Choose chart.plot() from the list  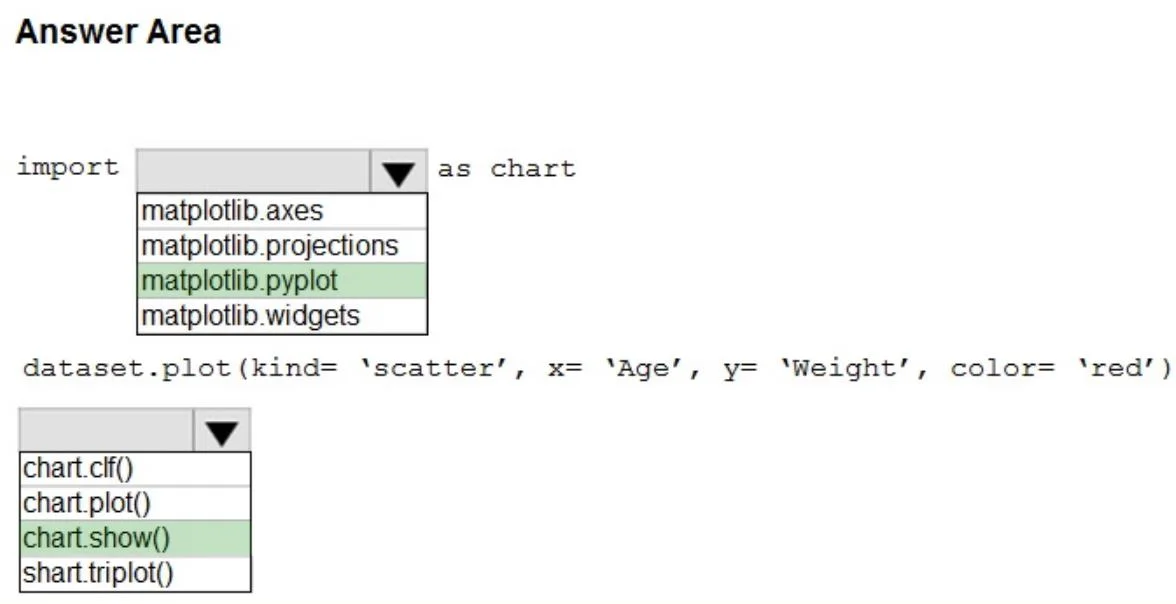[135, 503]
